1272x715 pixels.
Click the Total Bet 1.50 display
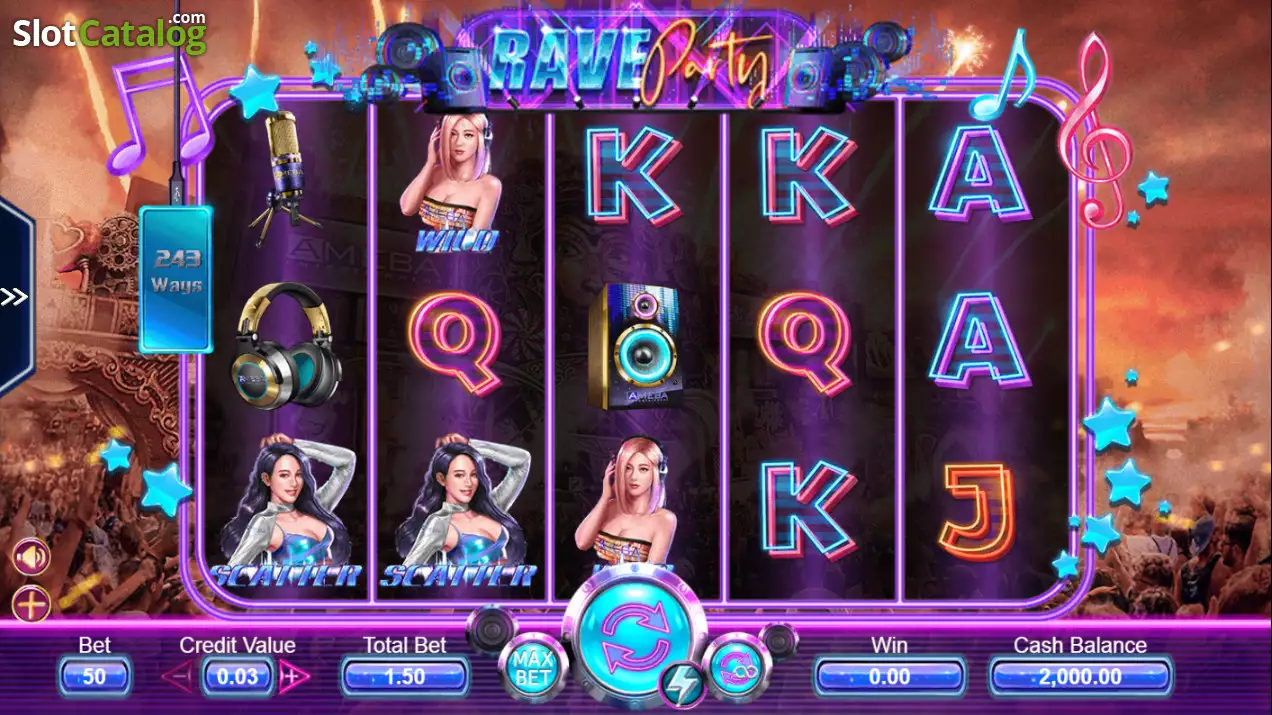pos(405,677)
